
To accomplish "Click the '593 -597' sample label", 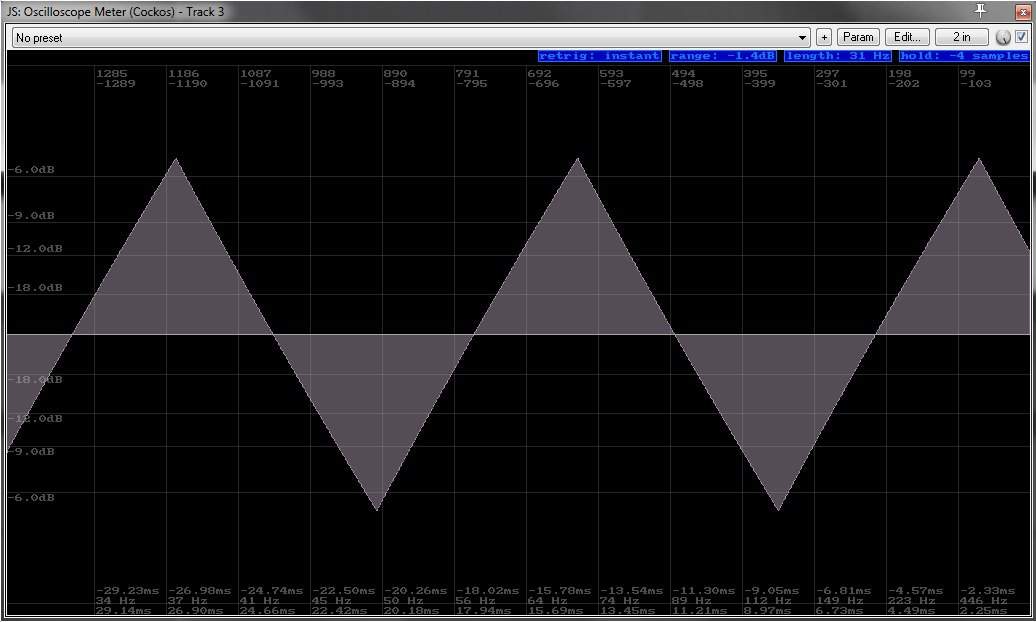I will (616, 79).
